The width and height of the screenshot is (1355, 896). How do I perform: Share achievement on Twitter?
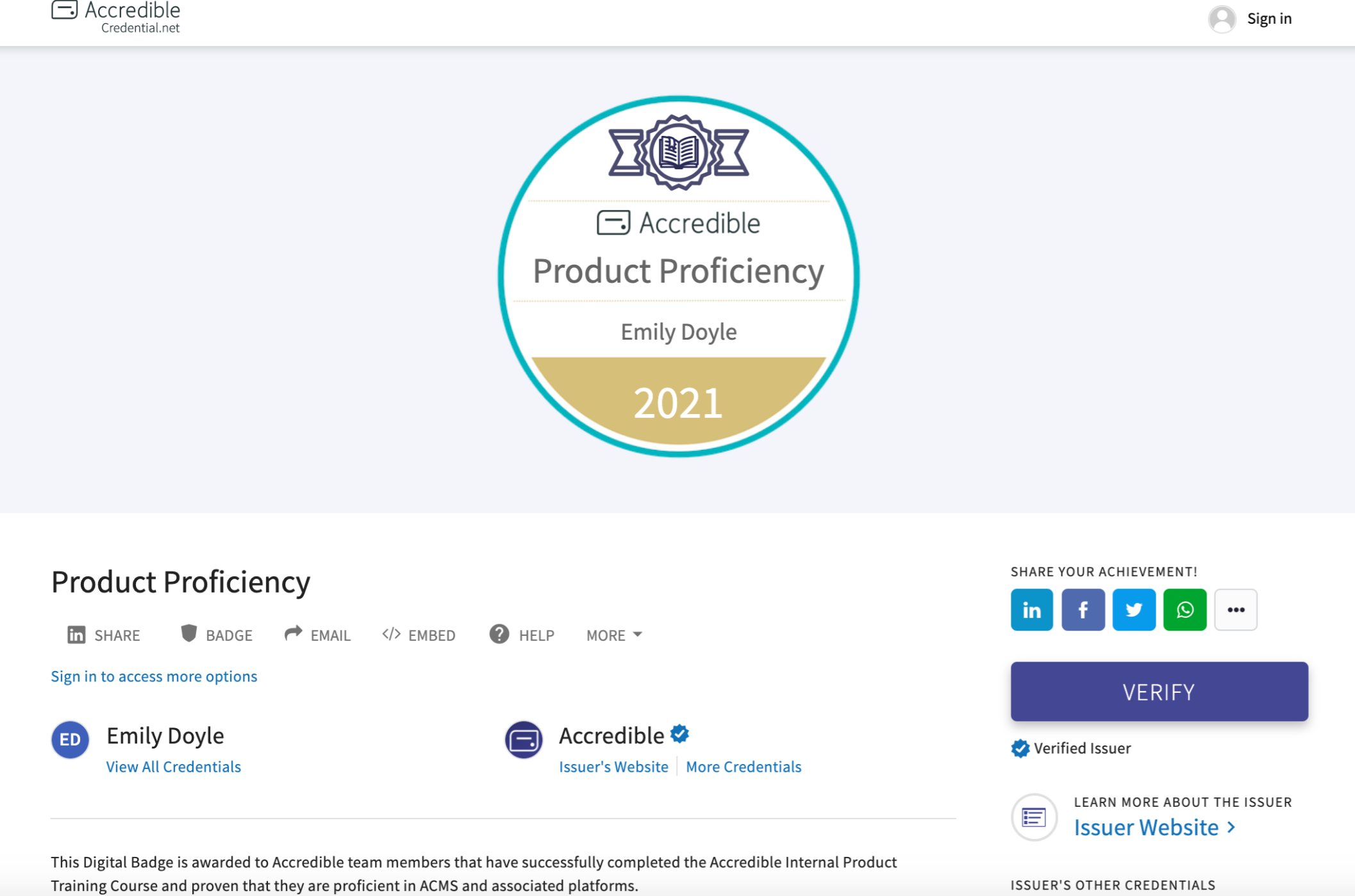[1133, 610]
